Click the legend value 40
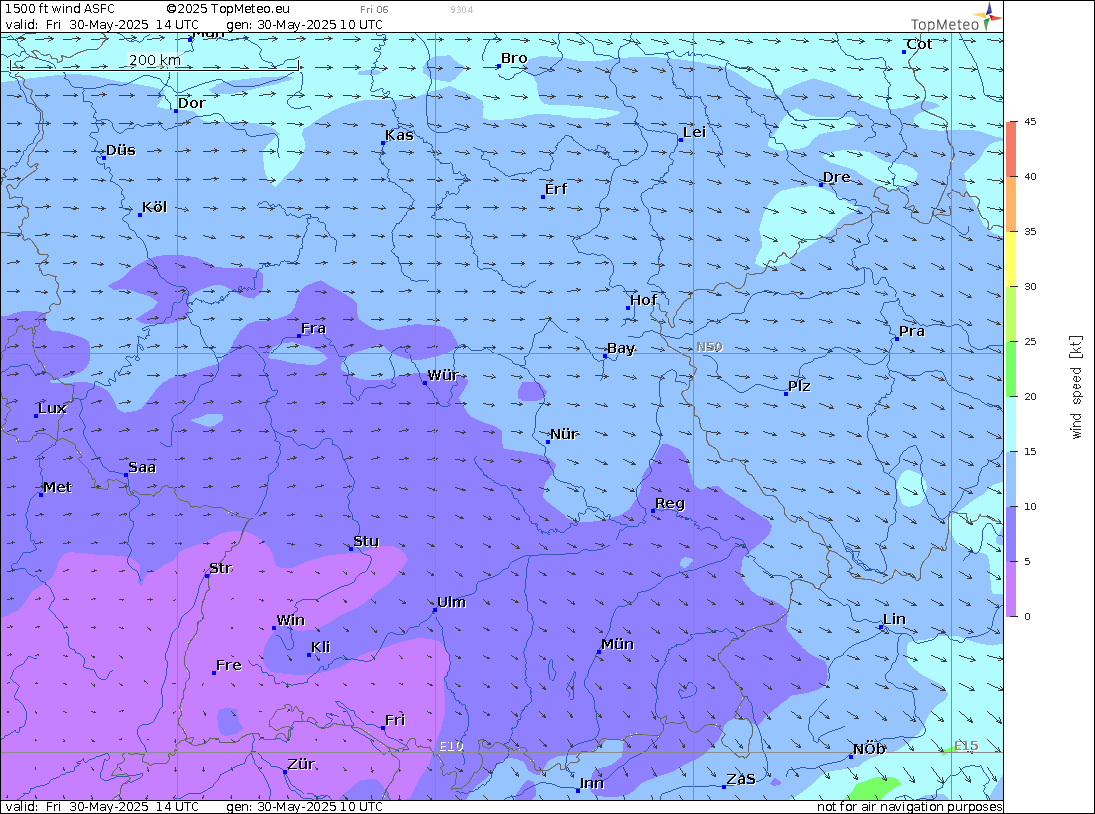Image resolution: width=1095 pixels, height=814 pixels. point(1030,177)
